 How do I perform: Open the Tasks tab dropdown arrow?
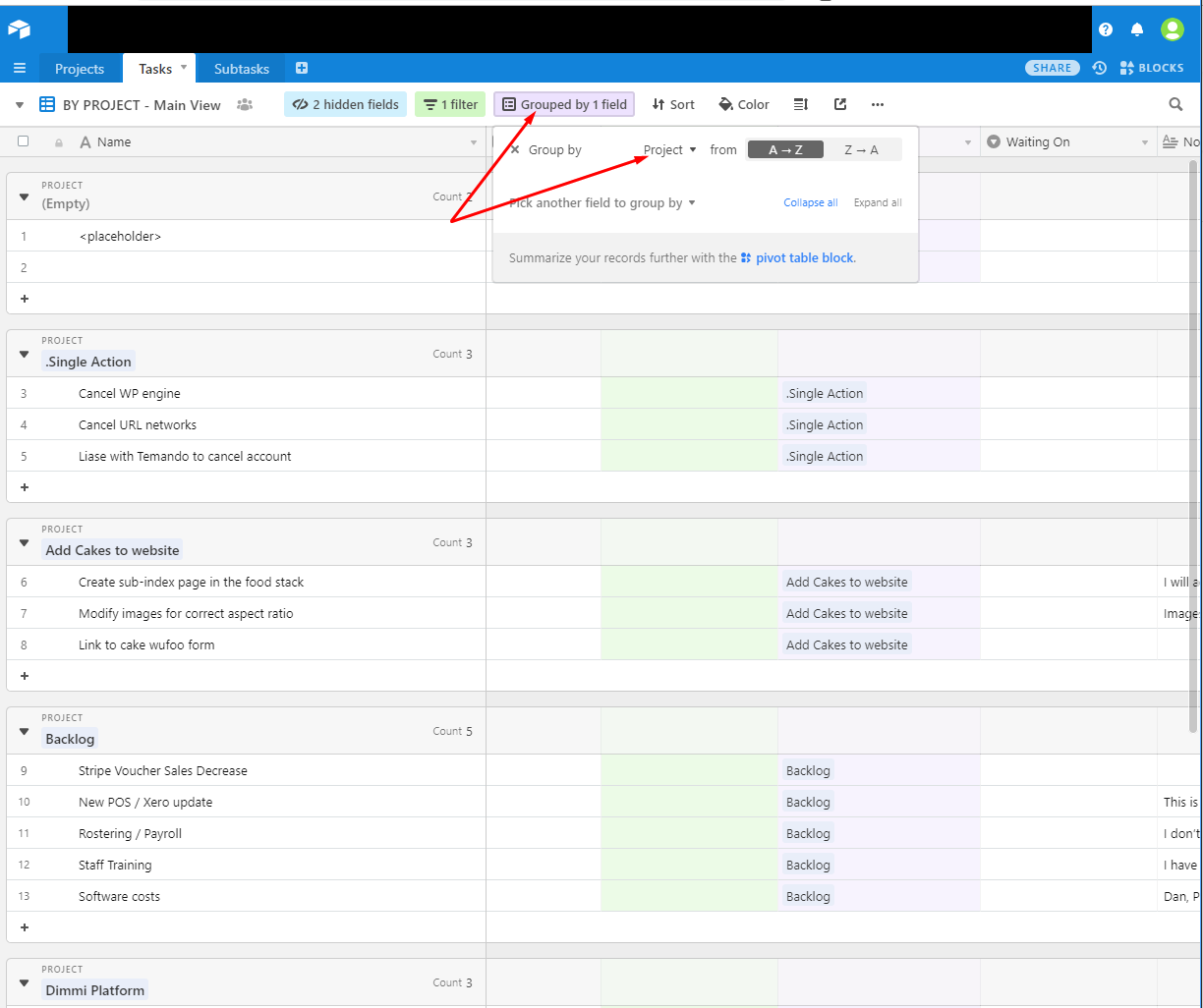(183, 68)
